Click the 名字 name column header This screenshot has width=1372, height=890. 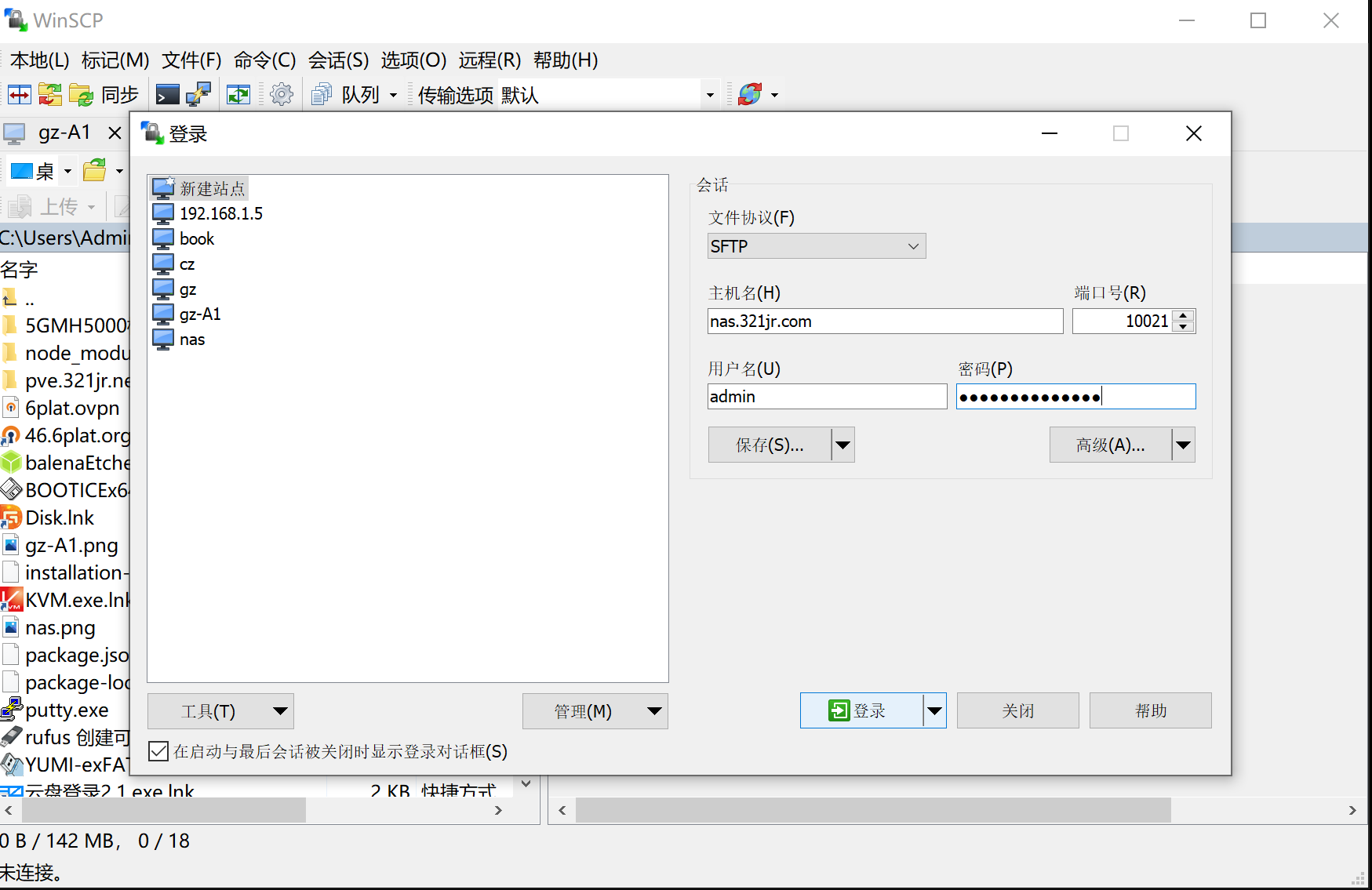[x=20, y=270]
